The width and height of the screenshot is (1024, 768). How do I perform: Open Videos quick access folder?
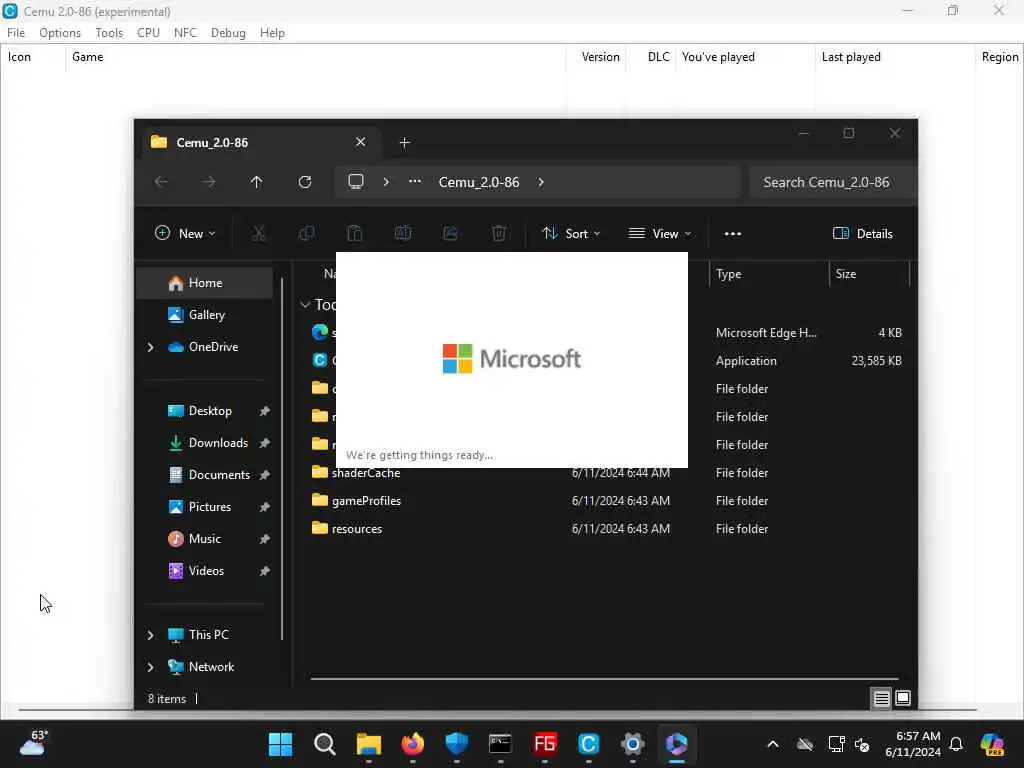[x=206, y=571]
